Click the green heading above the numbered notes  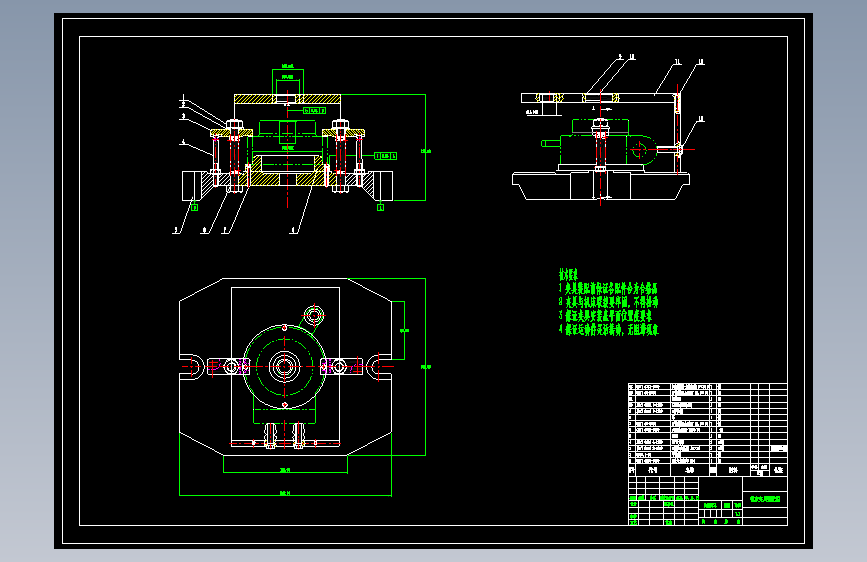pos(568,274)
